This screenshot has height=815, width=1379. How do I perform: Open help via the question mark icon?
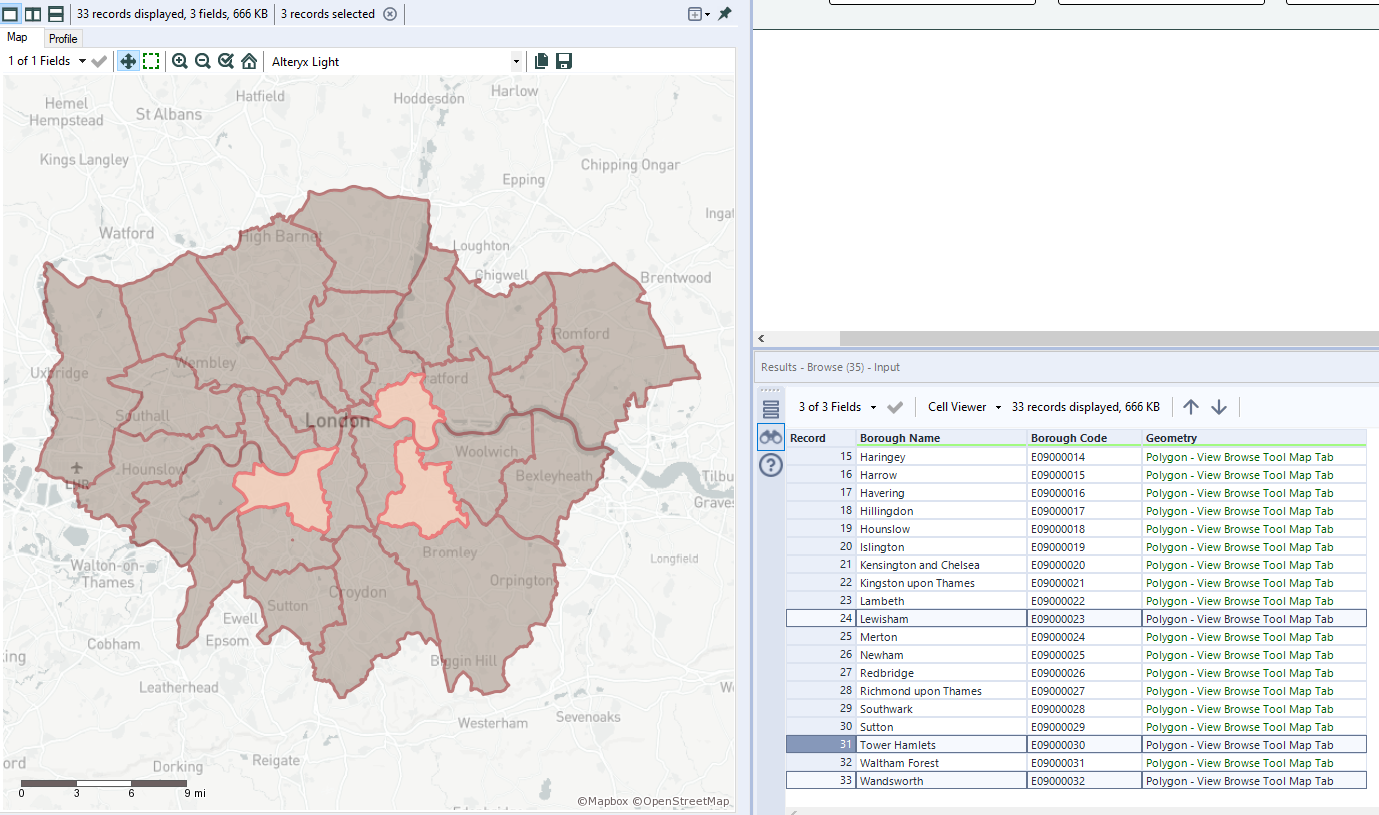pos(770,465)
